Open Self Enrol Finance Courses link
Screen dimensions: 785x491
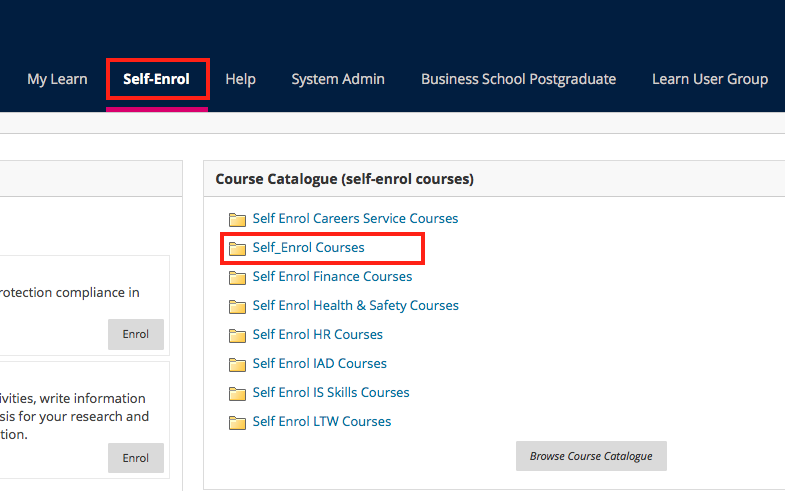[332, 276]
